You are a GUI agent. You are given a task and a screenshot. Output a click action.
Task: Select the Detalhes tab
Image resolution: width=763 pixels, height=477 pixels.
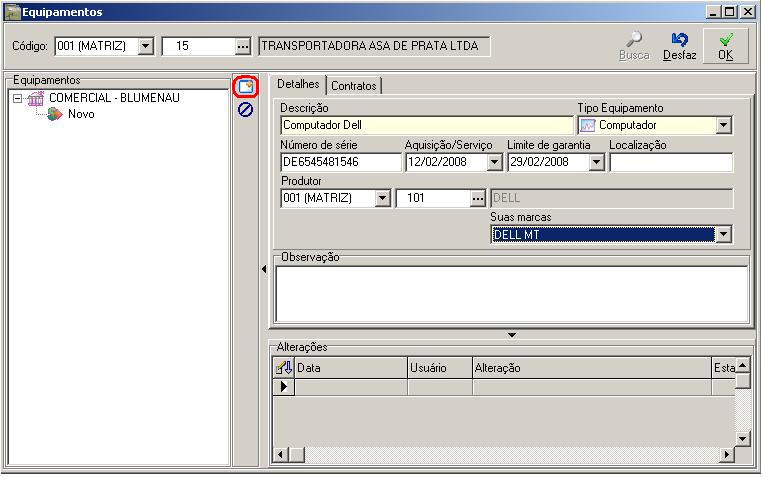[x=298, y=85]
